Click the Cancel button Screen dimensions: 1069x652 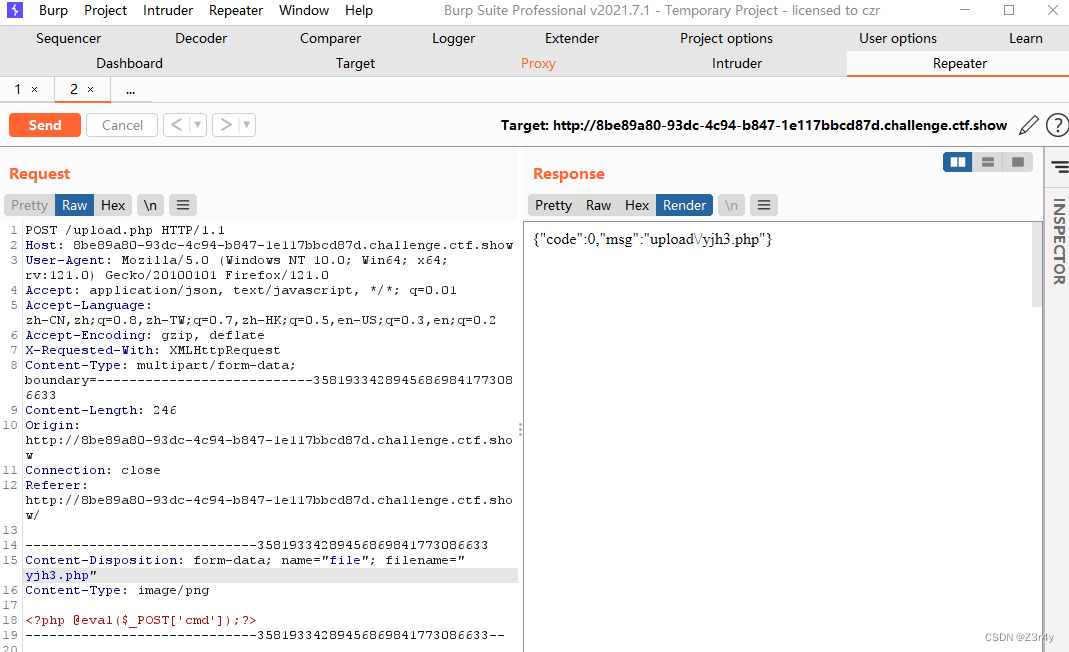coord(122,125)
